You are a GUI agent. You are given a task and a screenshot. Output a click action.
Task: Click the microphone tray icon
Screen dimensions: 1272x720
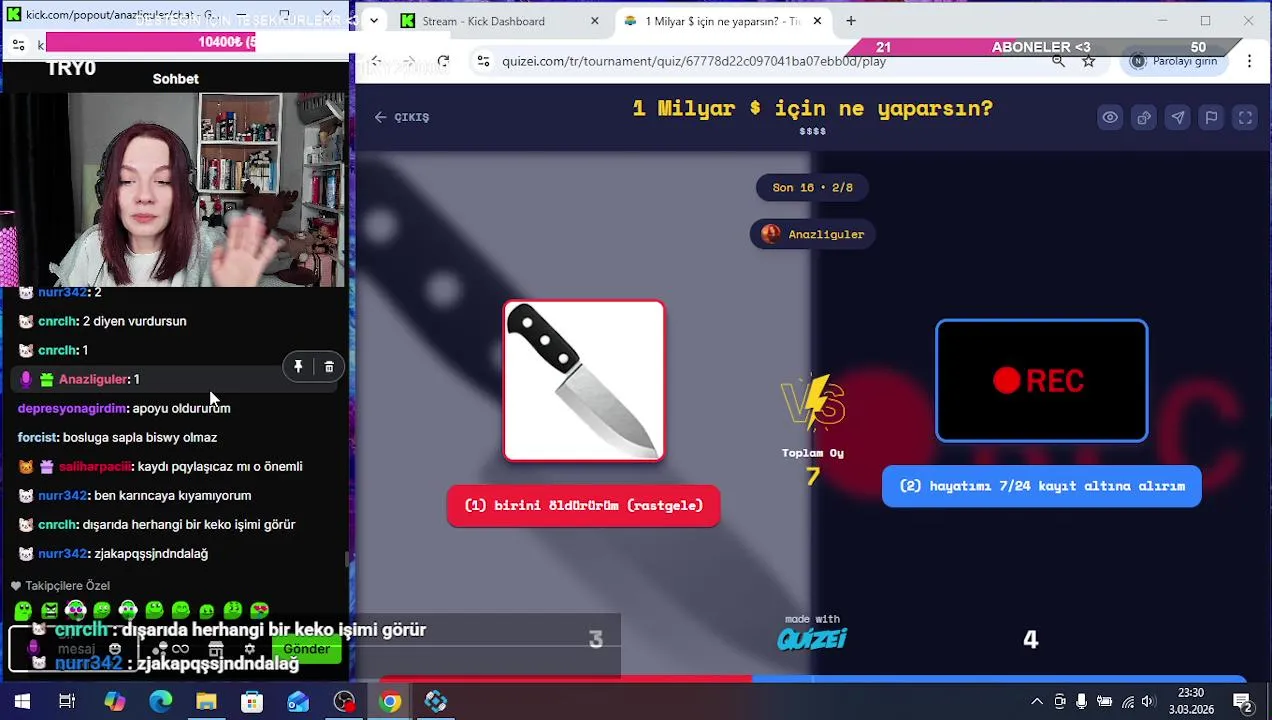point(1081,702)
